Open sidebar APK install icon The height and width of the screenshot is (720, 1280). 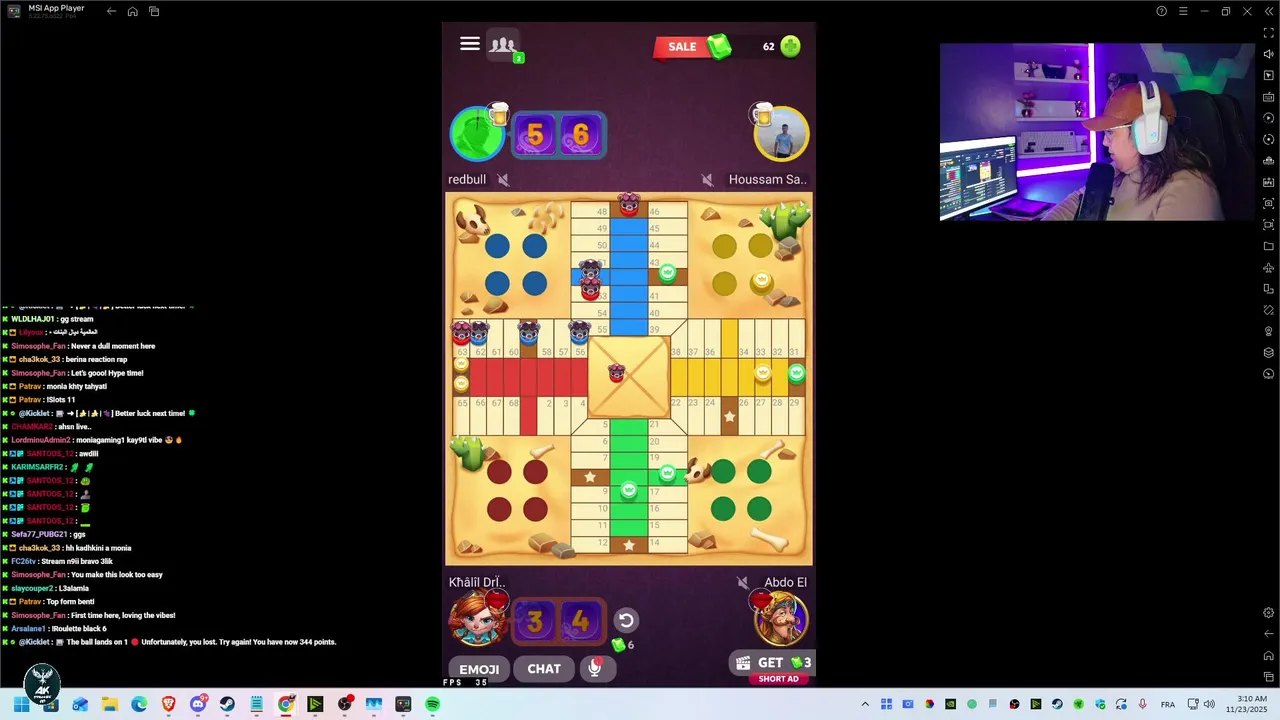1268,182
